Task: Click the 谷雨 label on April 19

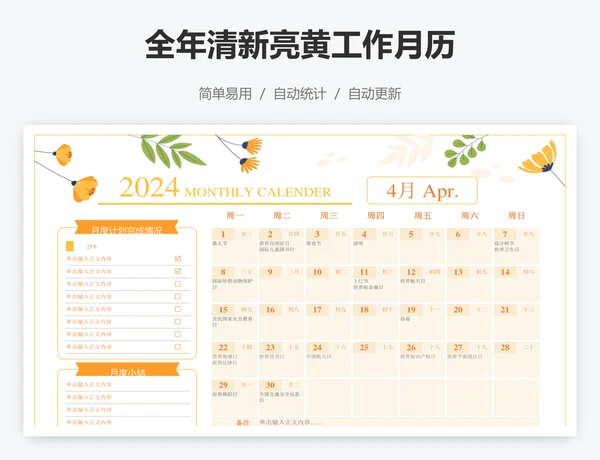Action: click(405, 319)
